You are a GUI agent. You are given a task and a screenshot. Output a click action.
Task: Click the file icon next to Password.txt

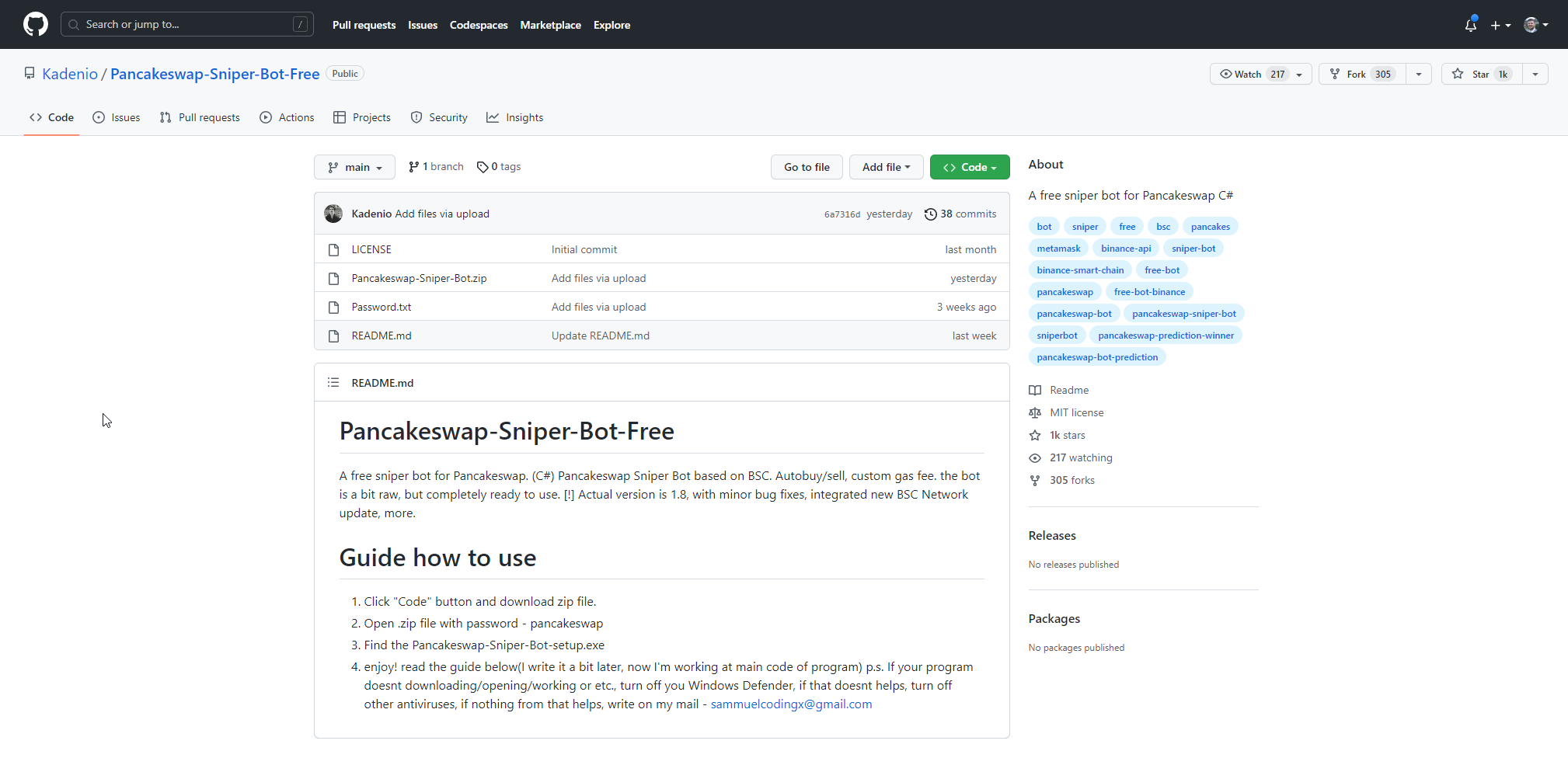(333, 307)
